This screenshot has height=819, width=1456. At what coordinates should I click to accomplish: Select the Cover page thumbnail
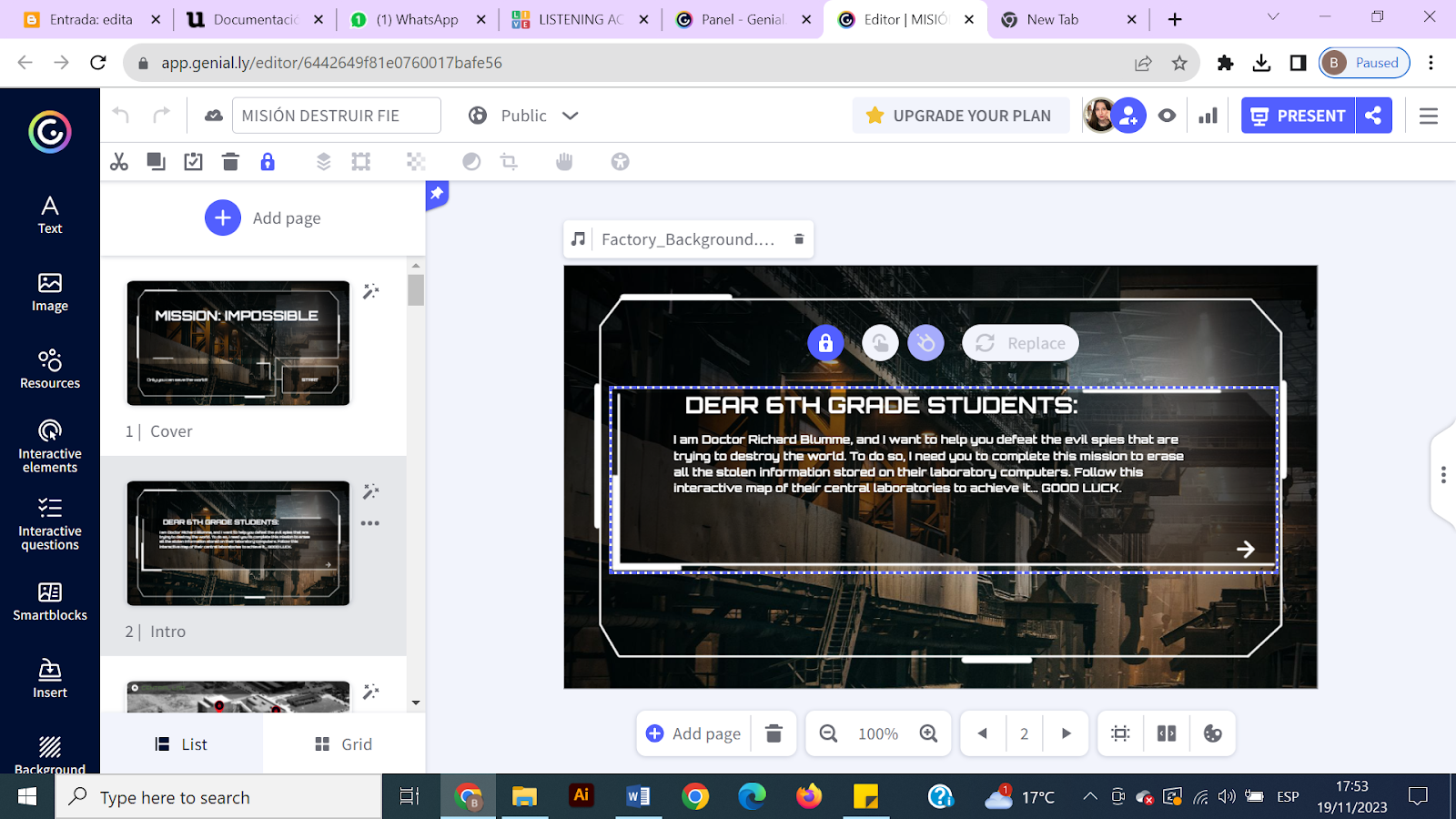click(x=238, y=343)
